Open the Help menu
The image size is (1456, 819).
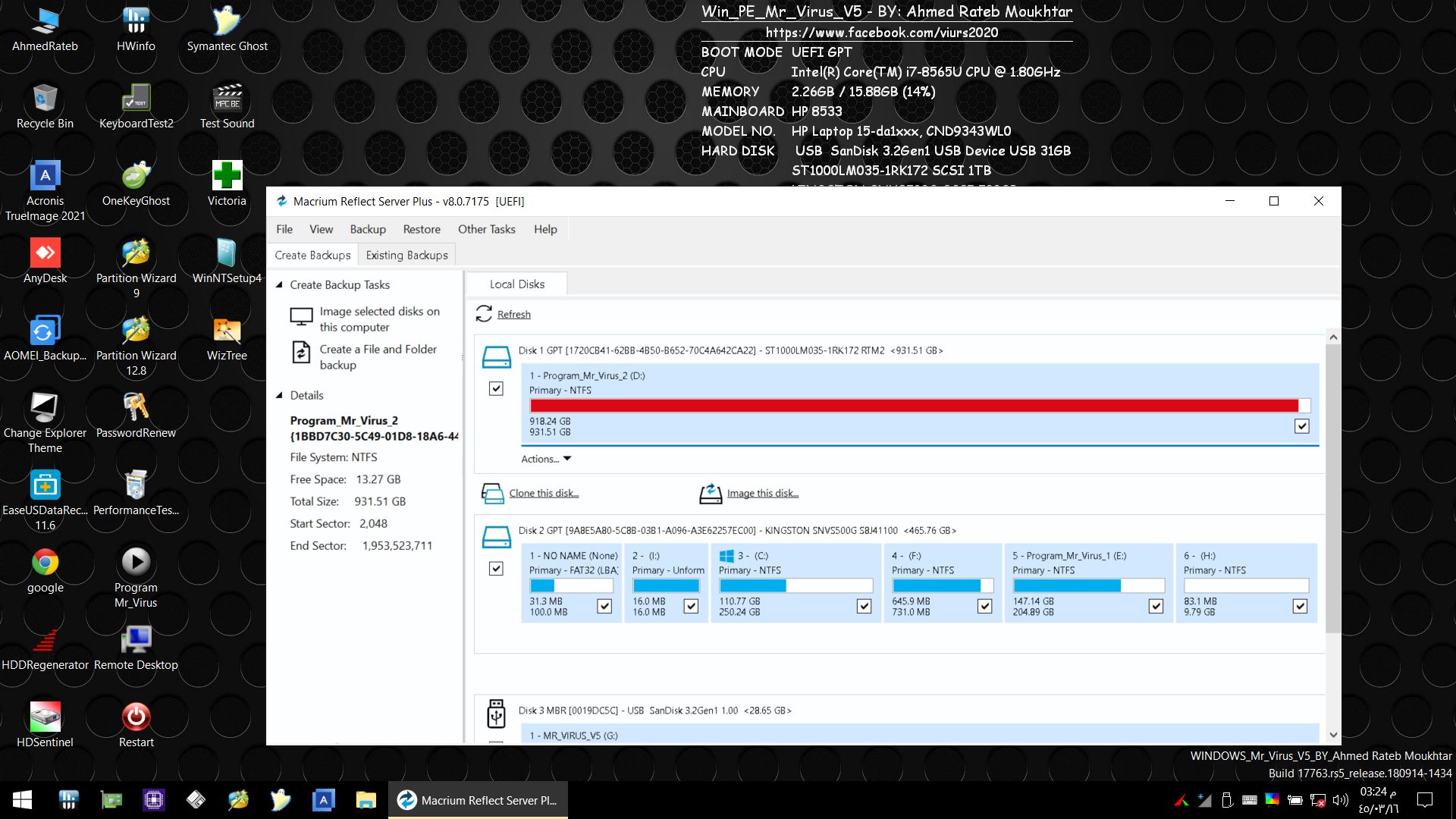click(545, 229)
